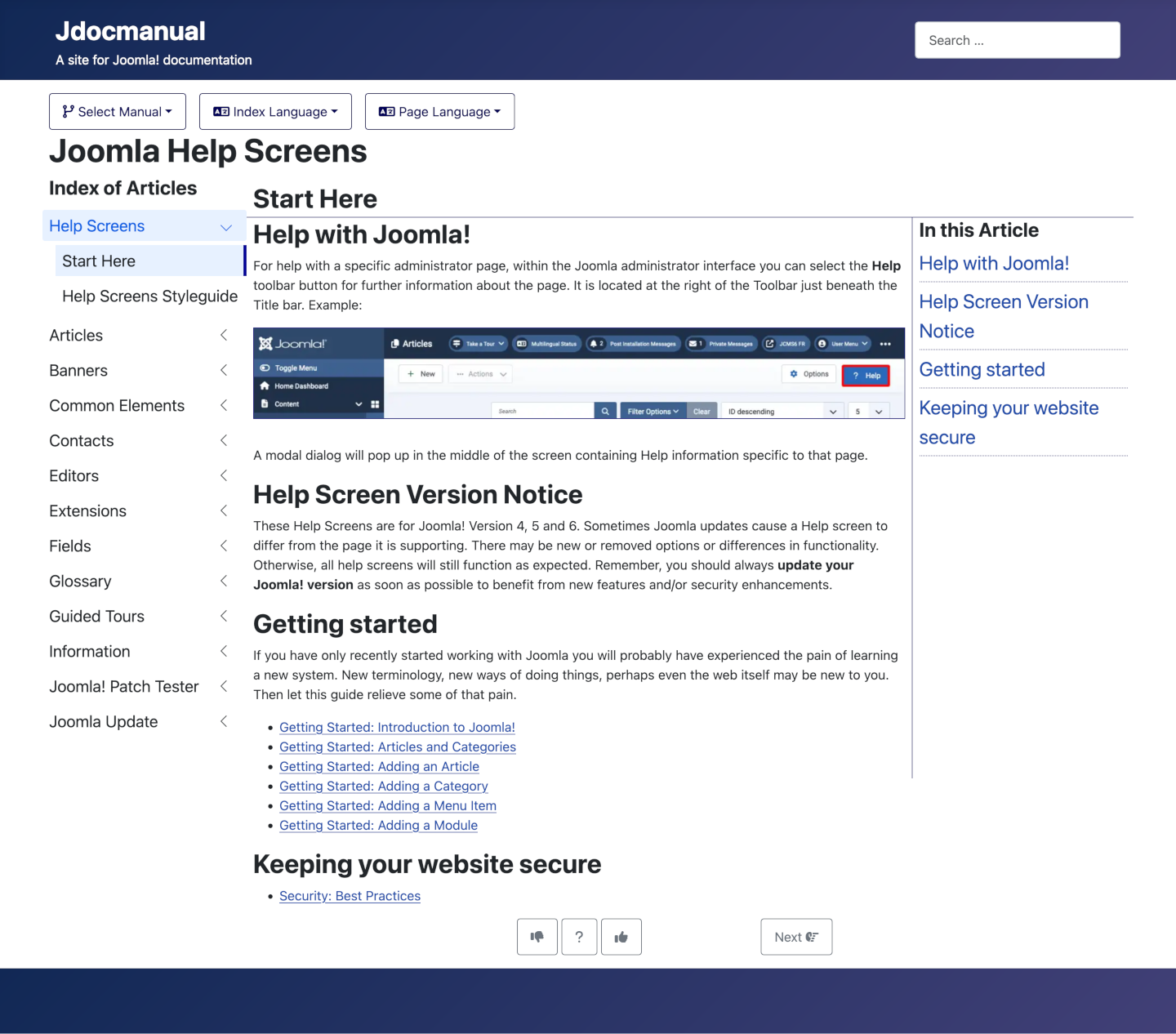Expand the Information section chevron
Image resolution: width=1176 pixels, height=1034 pixels.
coord(224,651)
